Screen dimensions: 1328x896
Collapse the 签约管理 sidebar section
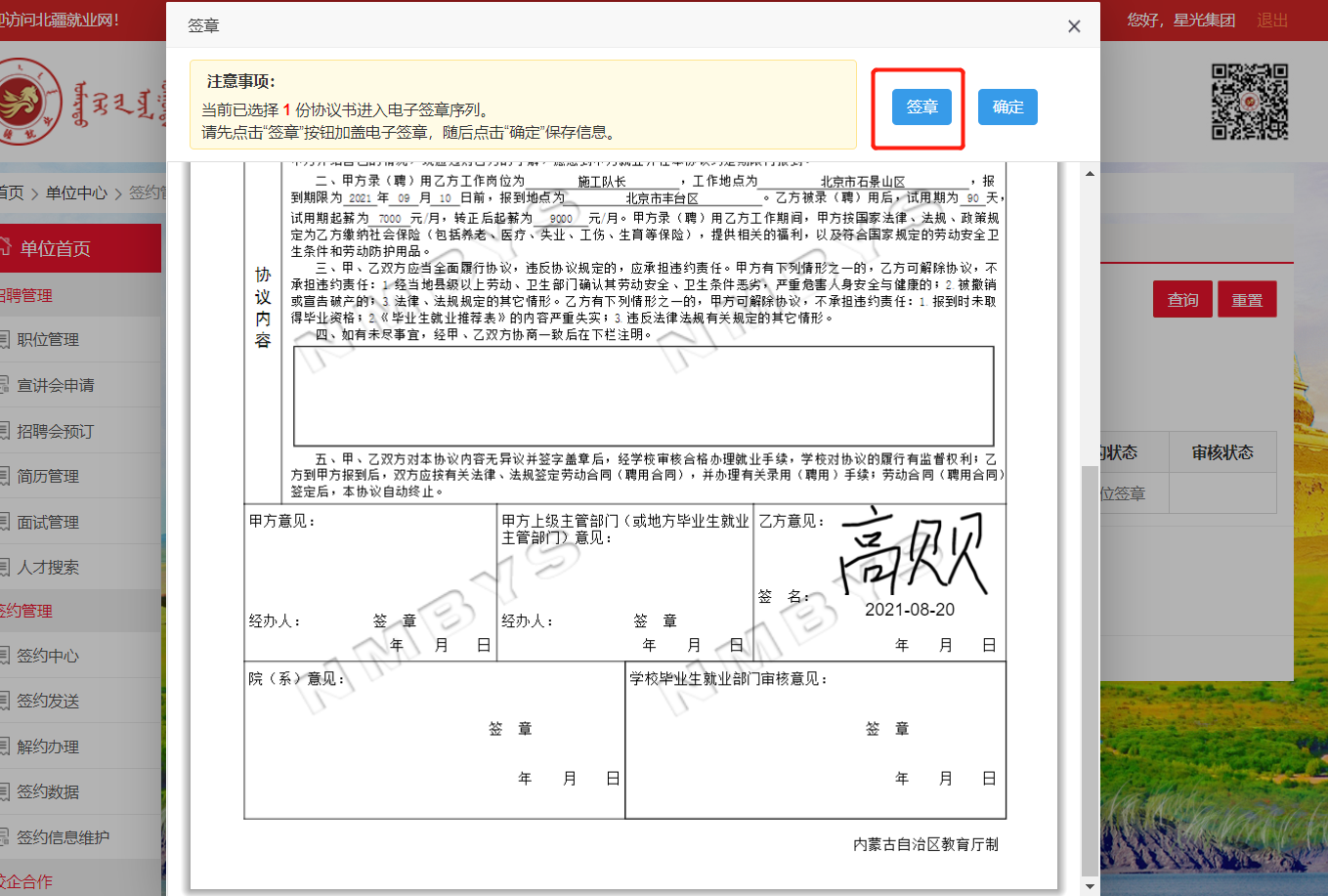click(x=27, y=611)
